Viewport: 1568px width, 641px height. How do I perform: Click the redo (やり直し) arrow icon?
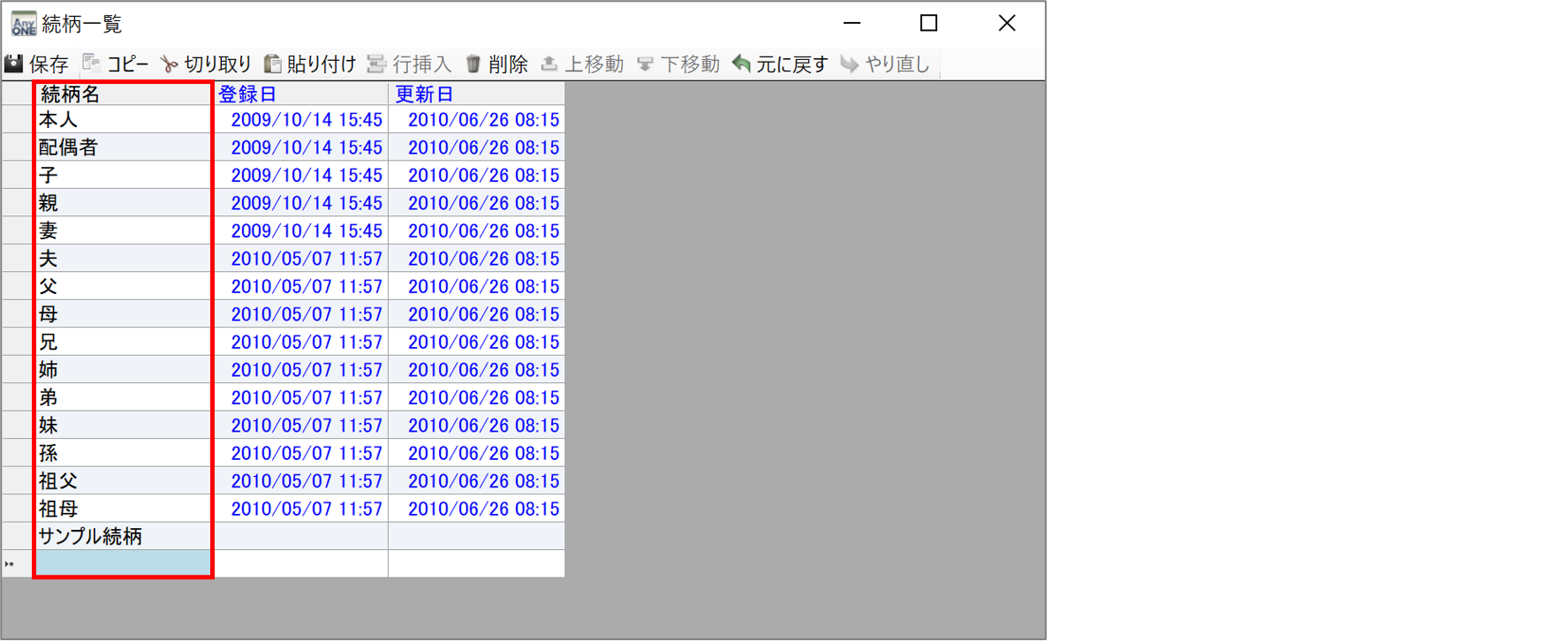pos(850,64)
